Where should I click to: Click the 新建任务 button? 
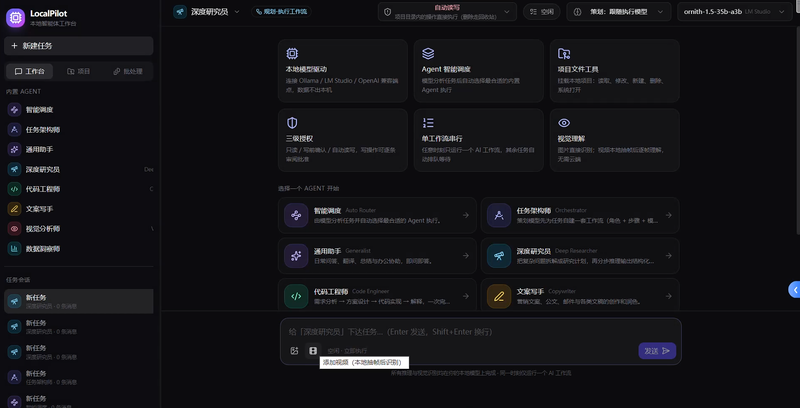click(79, 46)
